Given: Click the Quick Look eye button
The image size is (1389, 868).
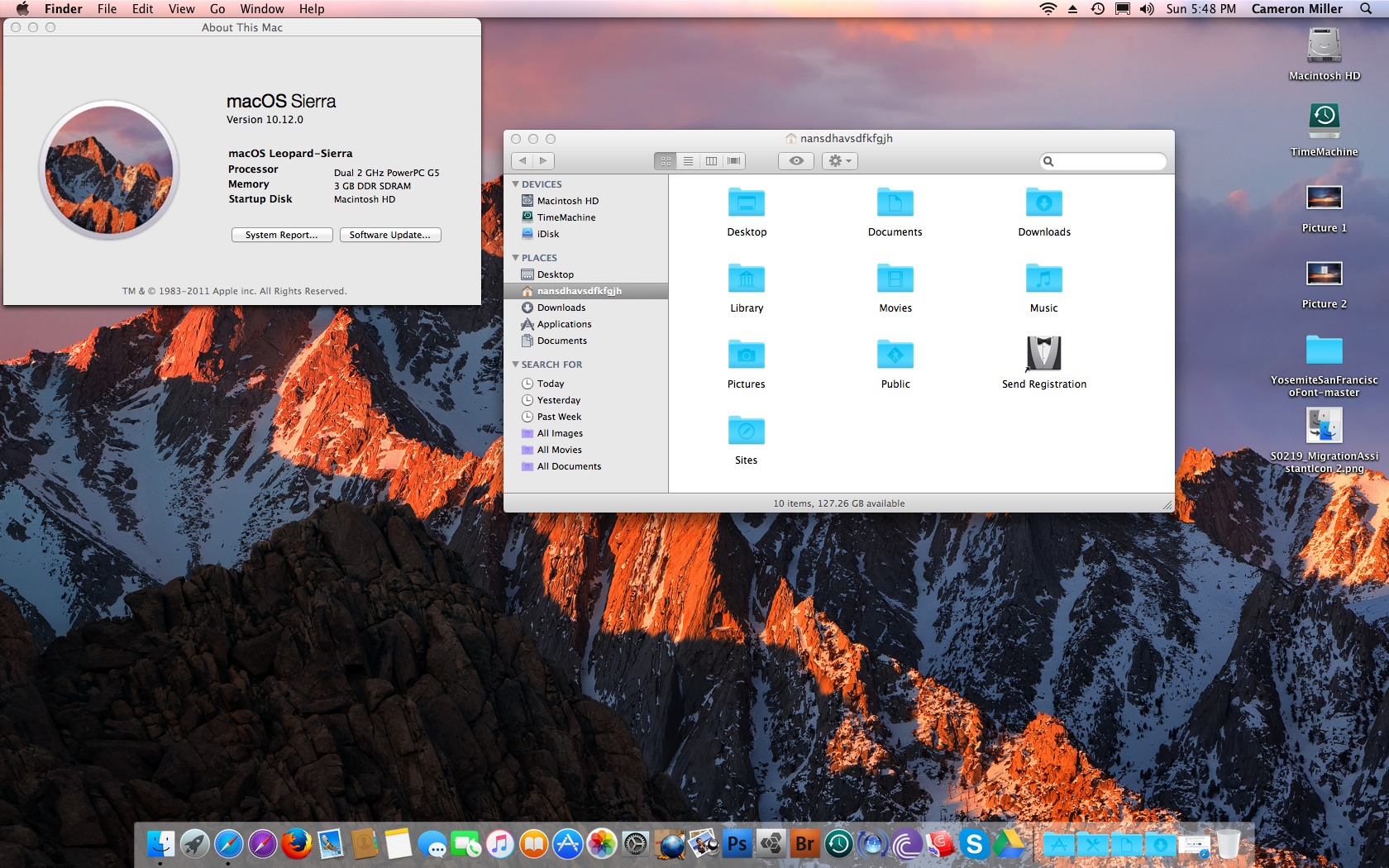Looking at the screenshot, I should click(x=795, y=161).
